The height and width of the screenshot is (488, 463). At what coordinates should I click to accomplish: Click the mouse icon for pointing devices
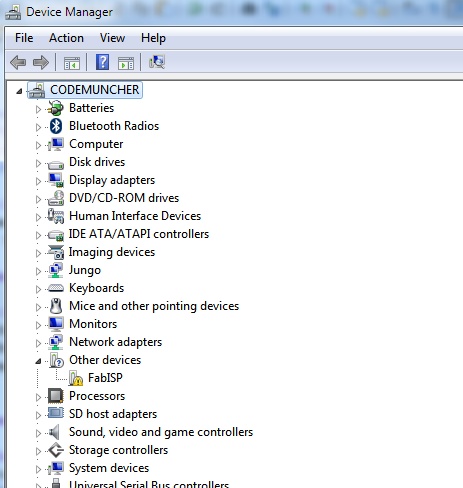56,306
